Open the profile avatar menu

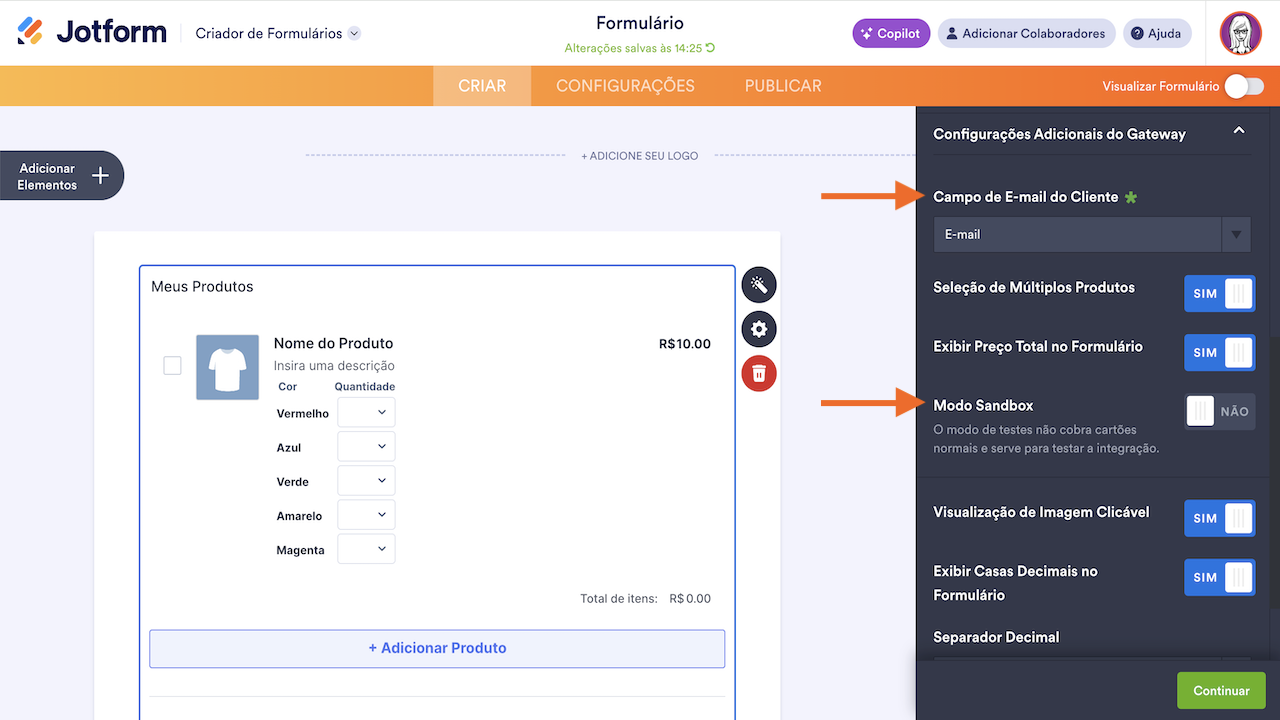[x=1241, y=33]
